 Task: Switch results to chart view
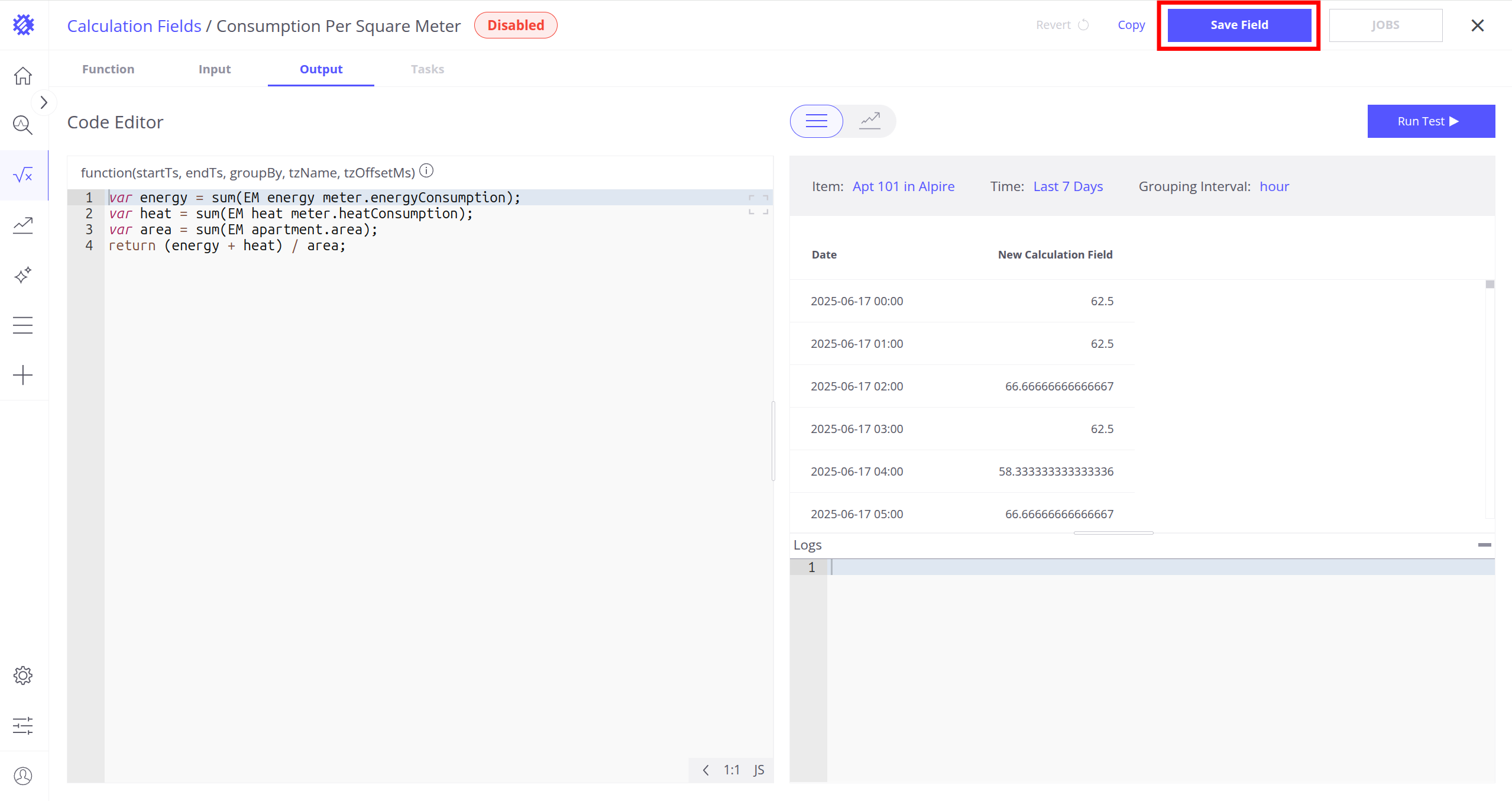869,121
